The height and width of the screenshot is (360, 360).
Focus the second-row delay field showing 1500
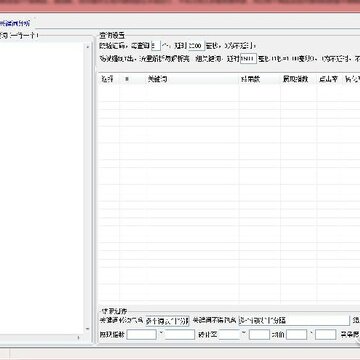coord(248,59)
